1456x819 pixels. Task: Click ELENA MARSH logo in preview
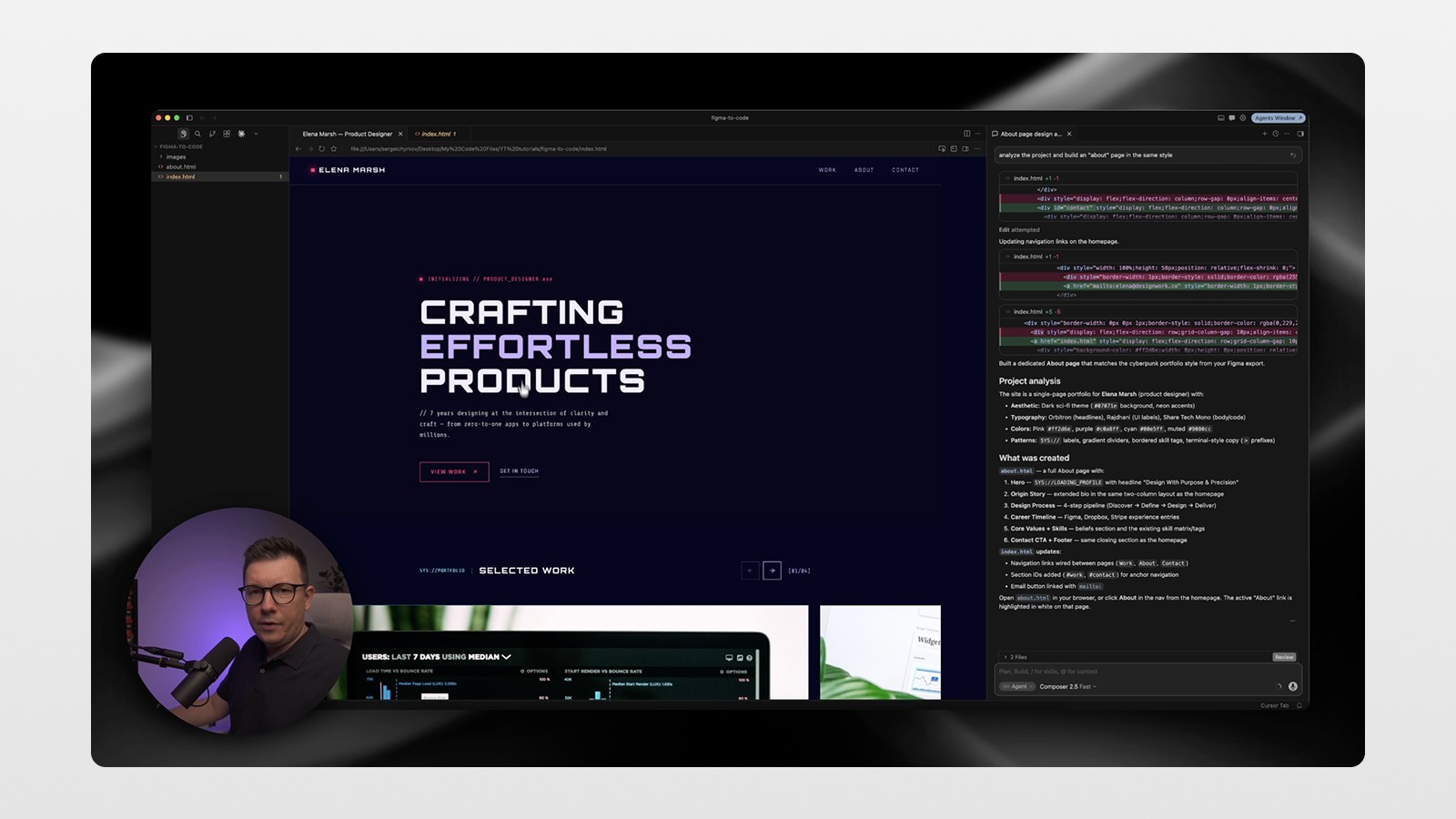[348, 170]
